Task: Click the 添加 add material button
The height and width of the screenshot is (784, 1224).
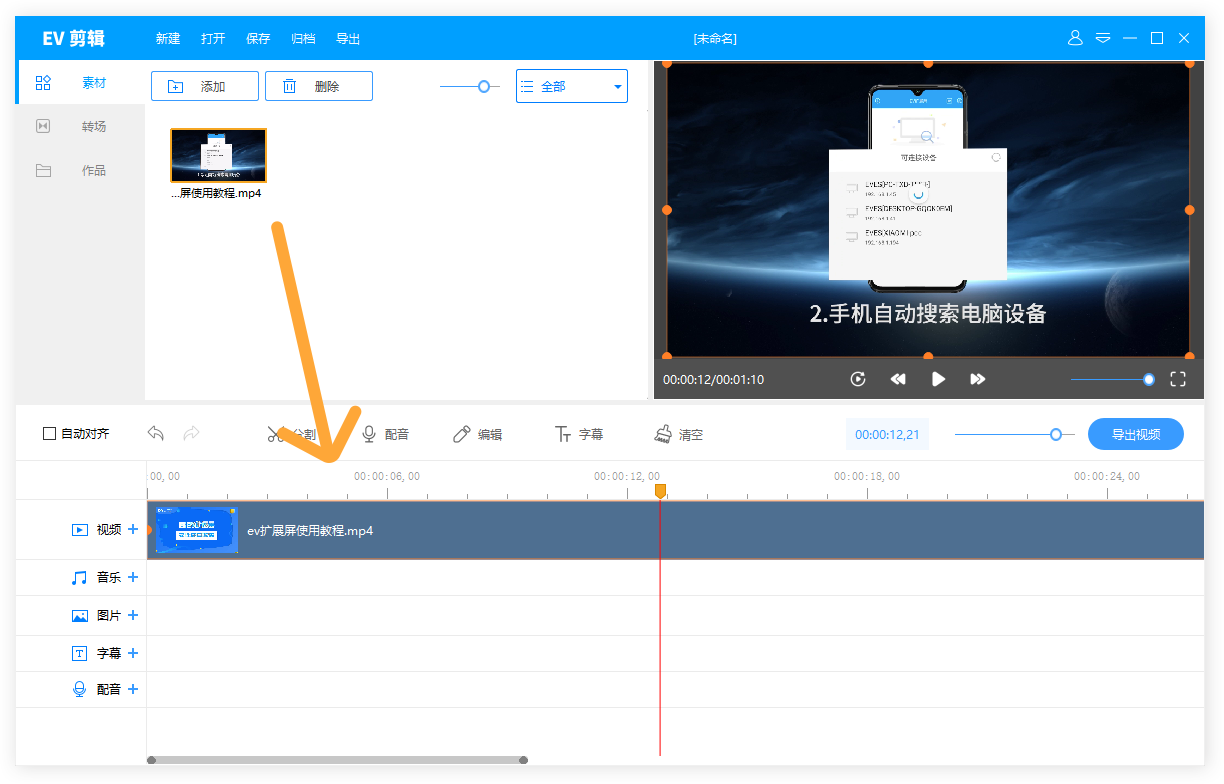Action: (204, 86)
